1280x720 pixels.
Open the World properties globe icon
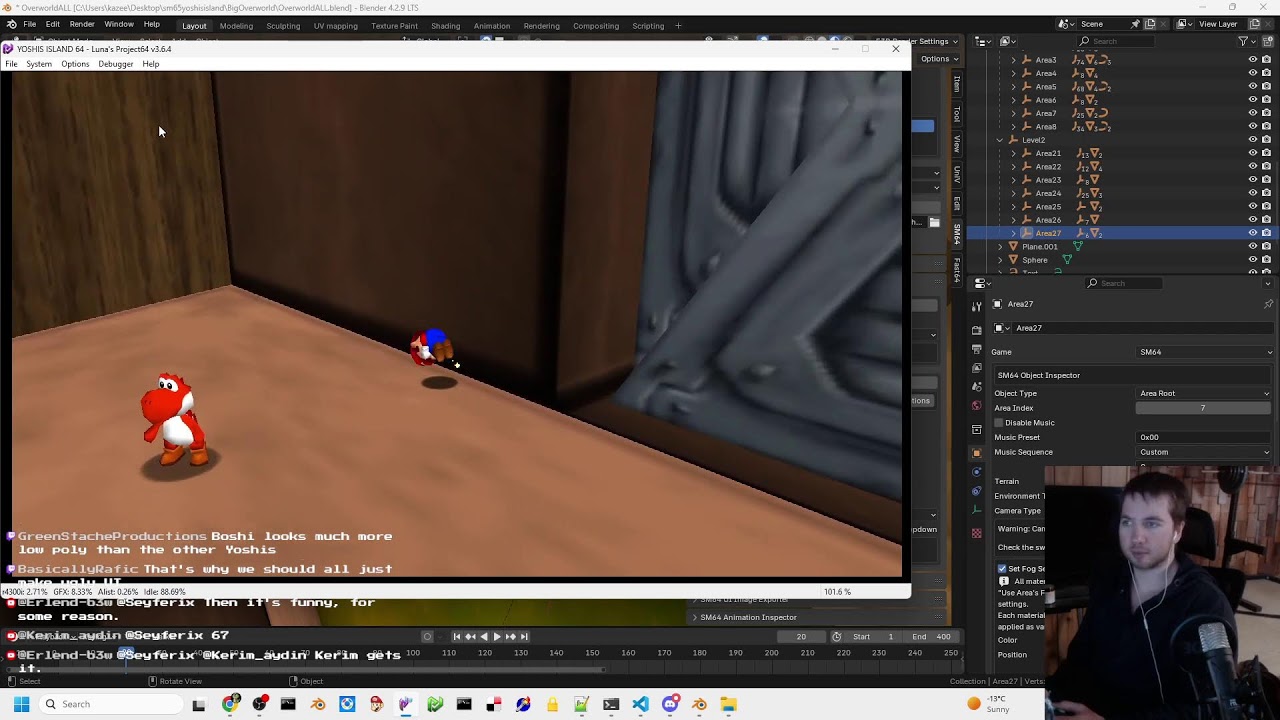[x=977, y=406]
